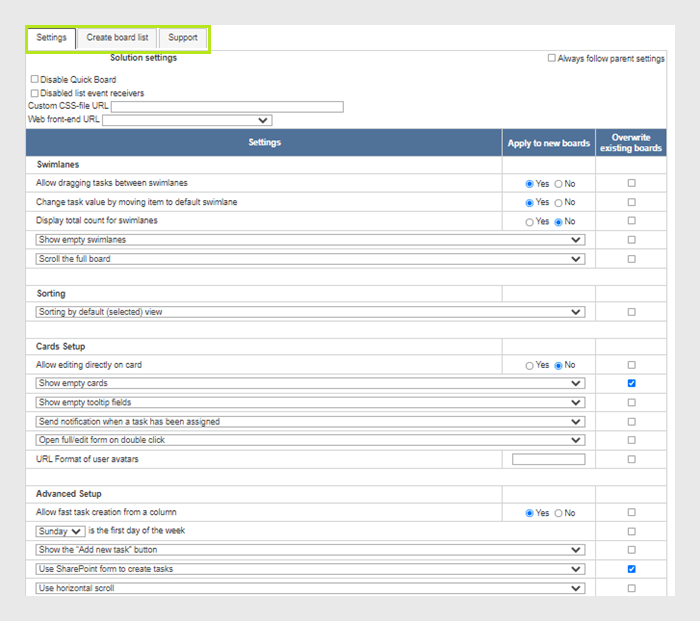The width and height of the screenshot is (700, 621).
Task: Click the Swimlanes section heading
Action: click(58, 165)
